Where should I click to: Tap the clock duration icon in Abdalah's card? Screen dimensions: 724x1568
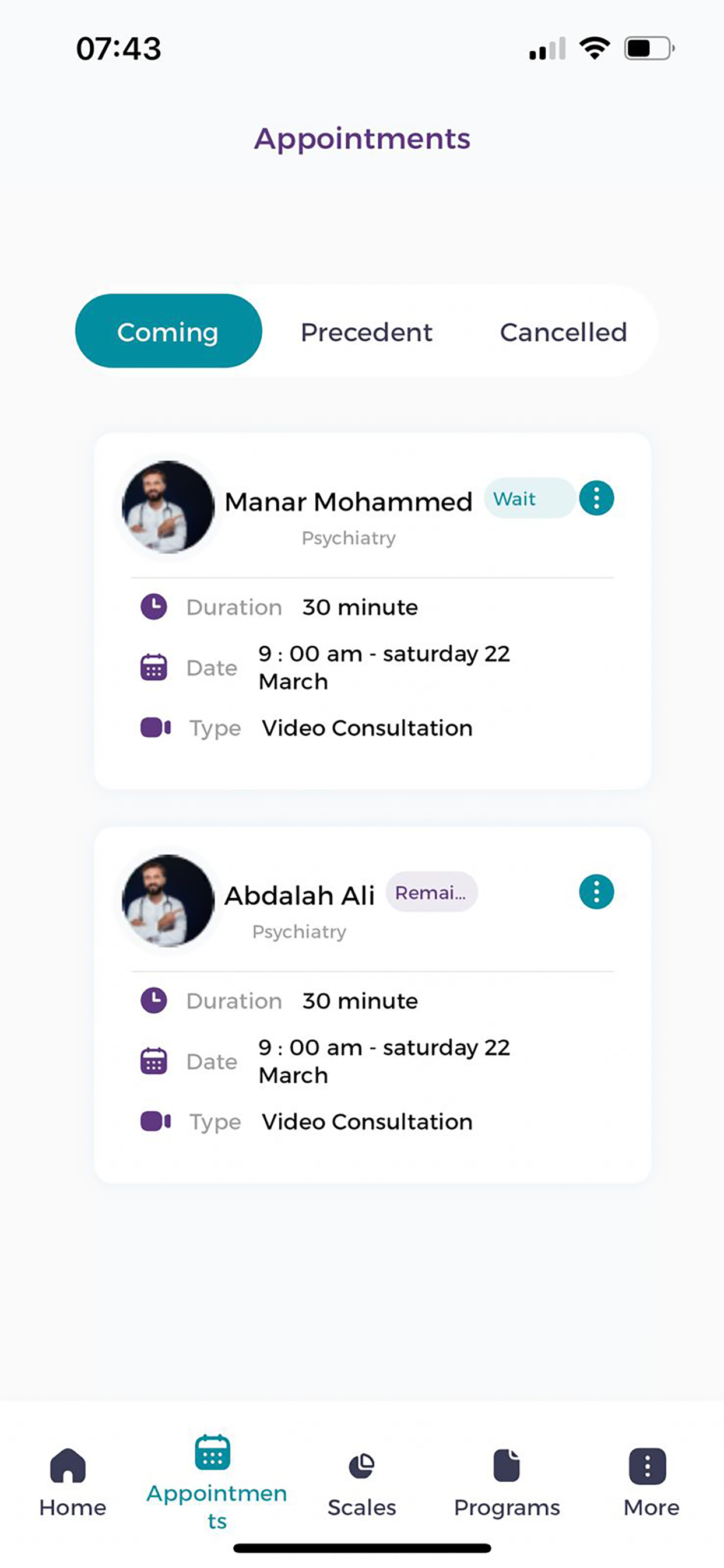click(x=154, y=1000)
